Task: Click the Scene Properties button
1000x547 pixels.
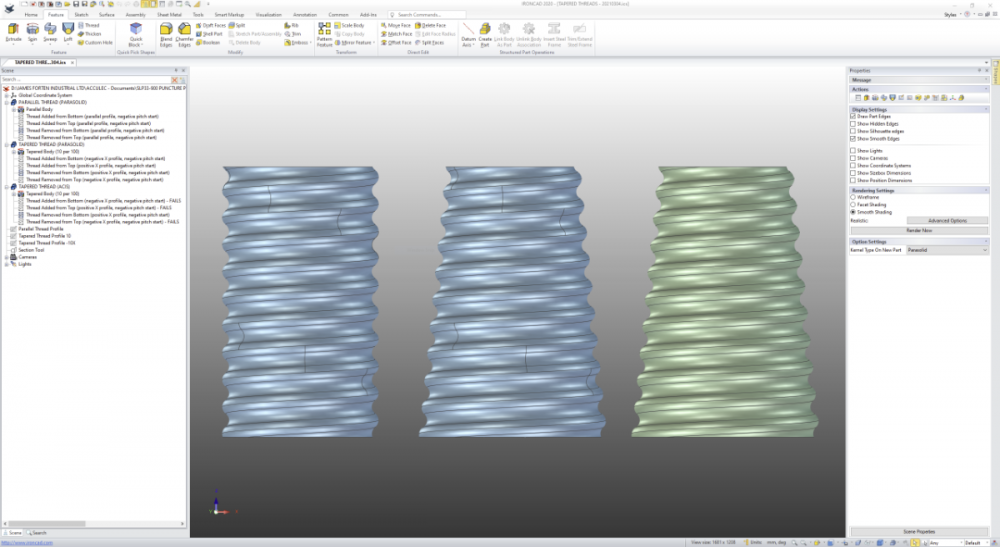Action: click(x=919, y=532)
